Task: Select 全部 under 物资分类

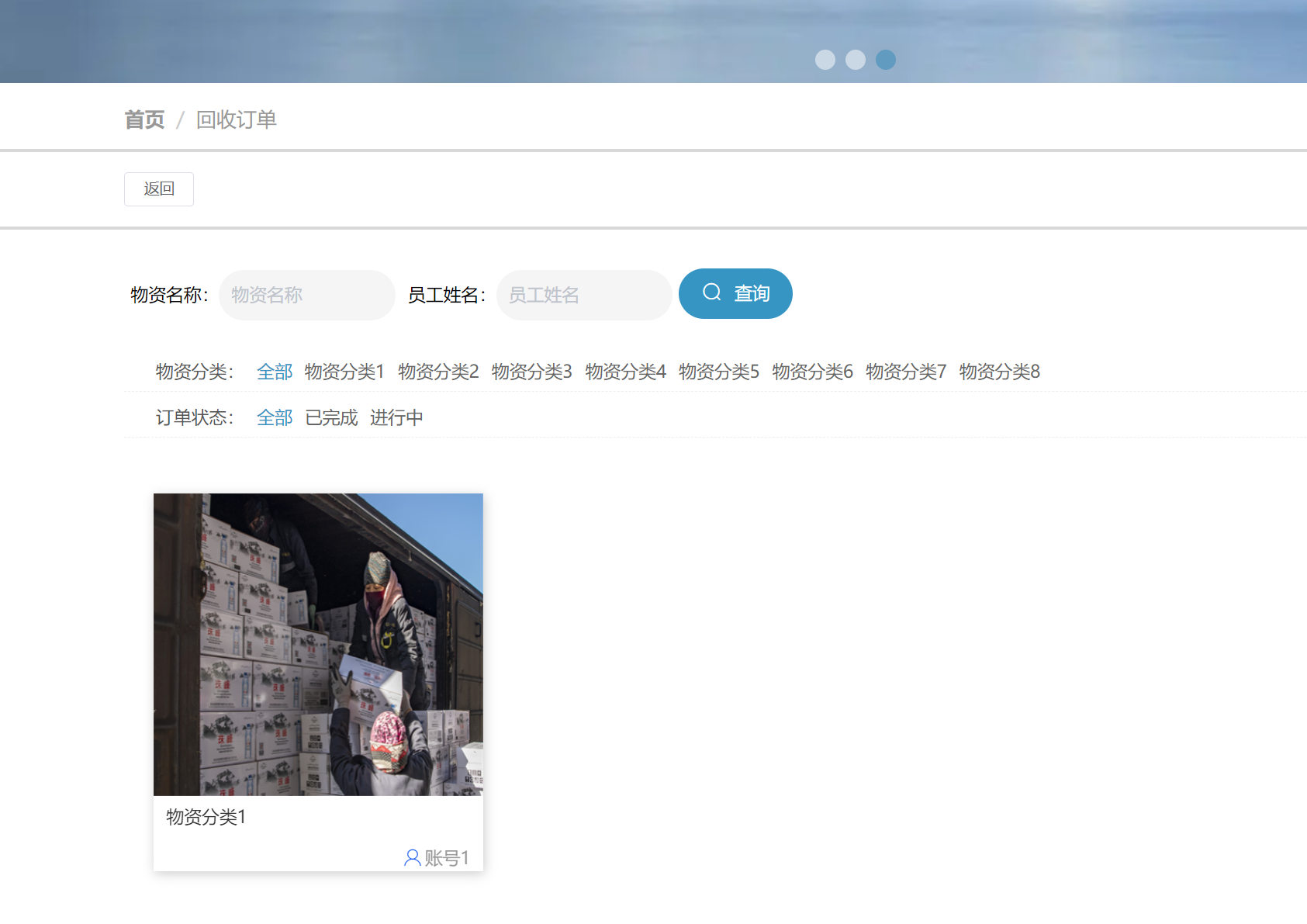Action: [x=274, y=372]
